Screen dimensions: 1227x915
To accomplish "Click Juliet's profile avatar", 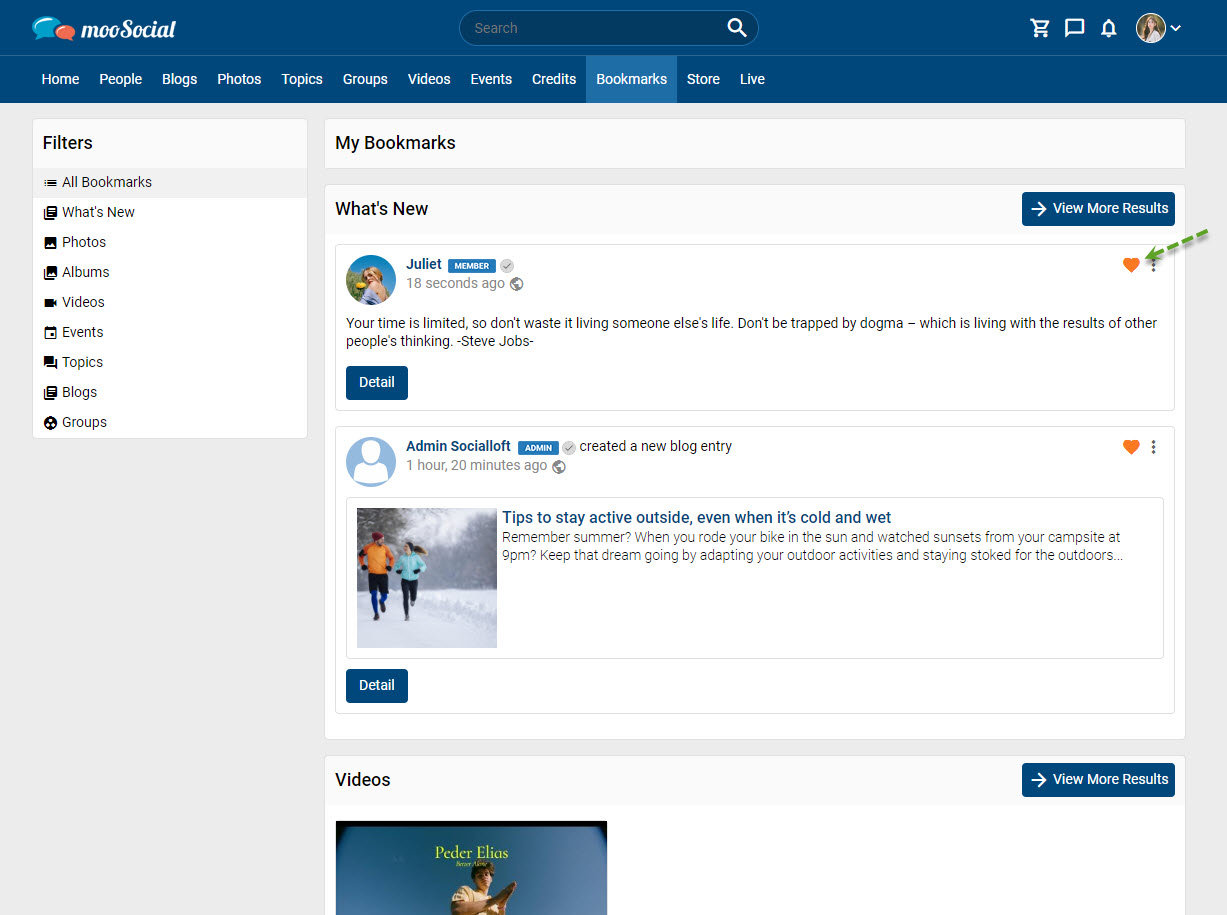I will click(371, 280).
